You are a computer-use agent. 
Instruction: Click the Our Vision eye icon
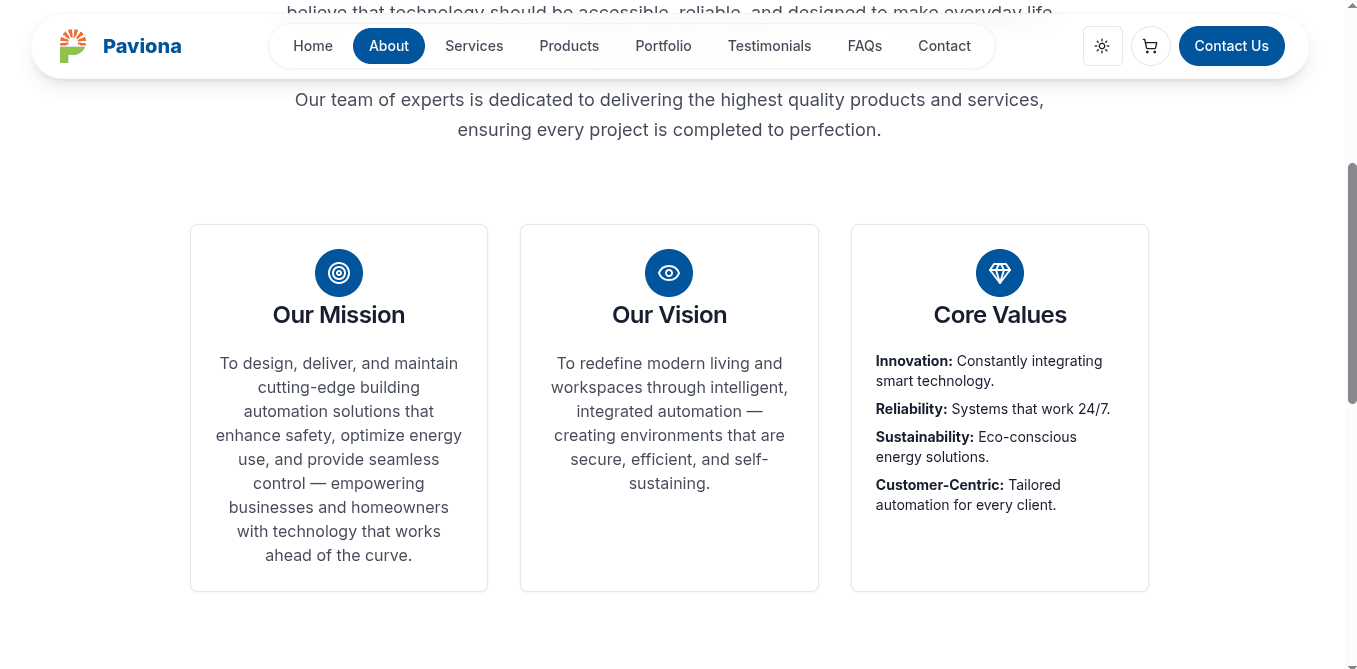click(x=669, y=273)
